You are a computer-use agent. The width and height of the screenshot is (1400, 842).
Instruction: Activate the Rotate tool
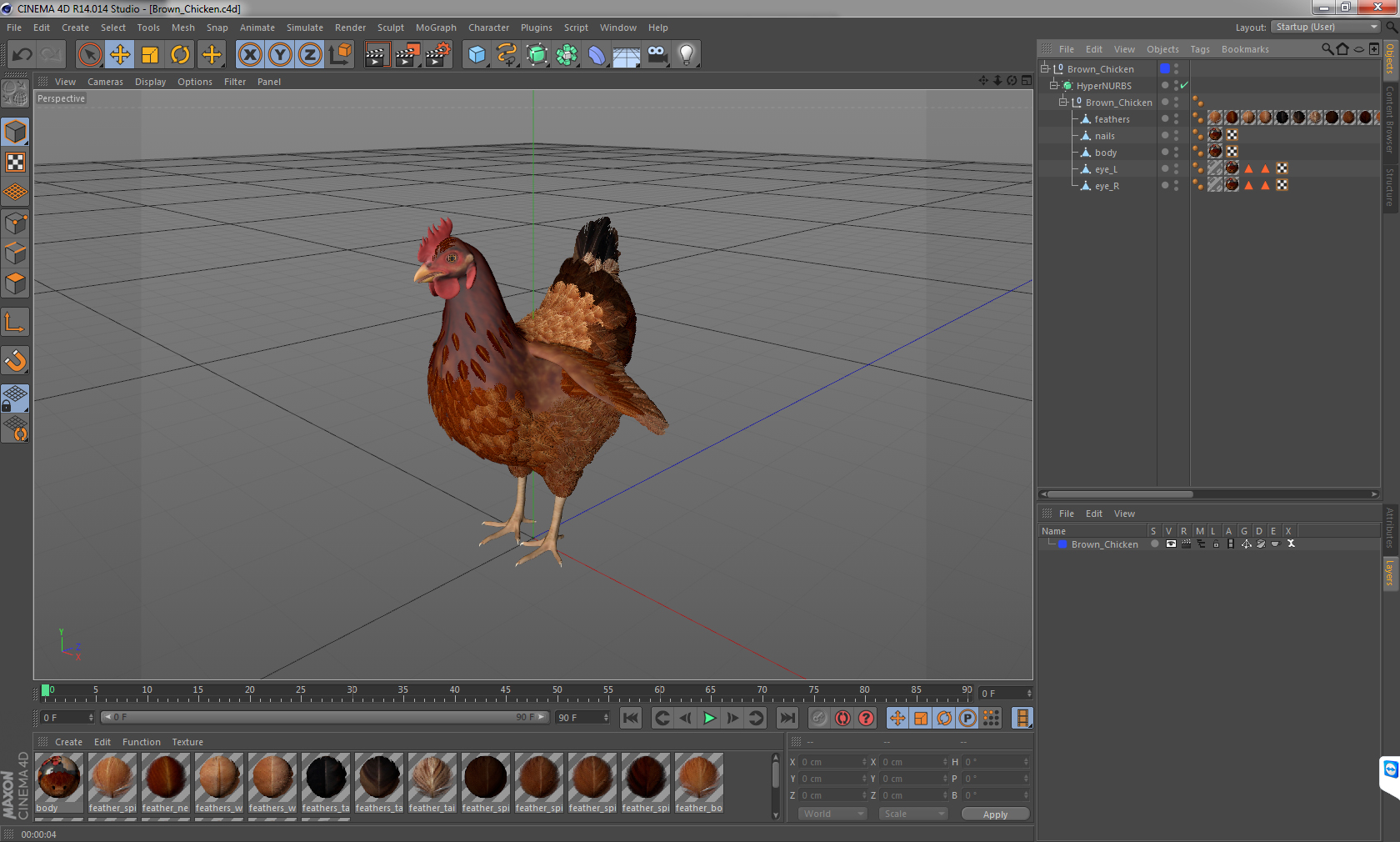click(x=180, y=55)
